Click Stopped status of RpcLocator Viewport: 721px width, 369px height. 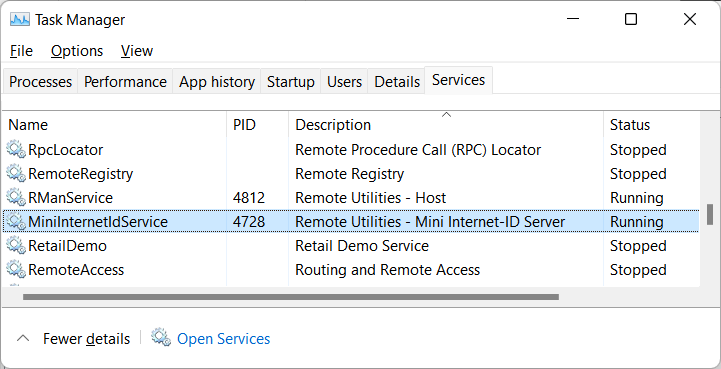(x=638, y=150)
